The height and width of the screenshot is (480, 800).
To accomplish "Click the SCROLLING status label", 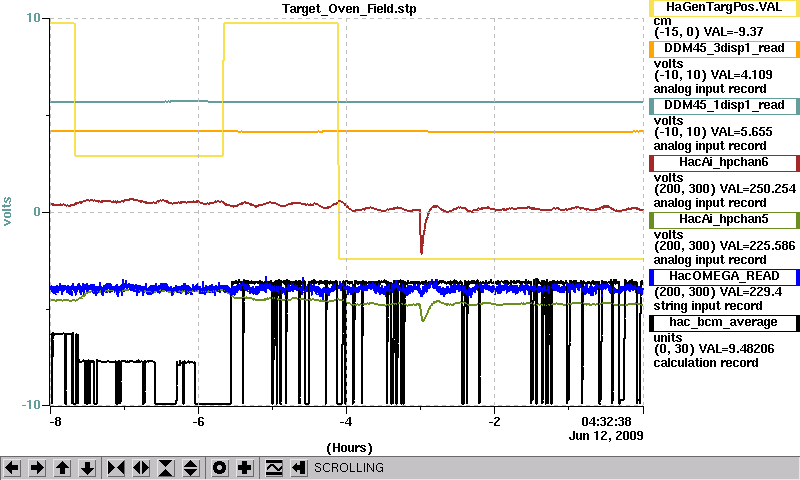I will pyautogui.click(x=348, y=468).
